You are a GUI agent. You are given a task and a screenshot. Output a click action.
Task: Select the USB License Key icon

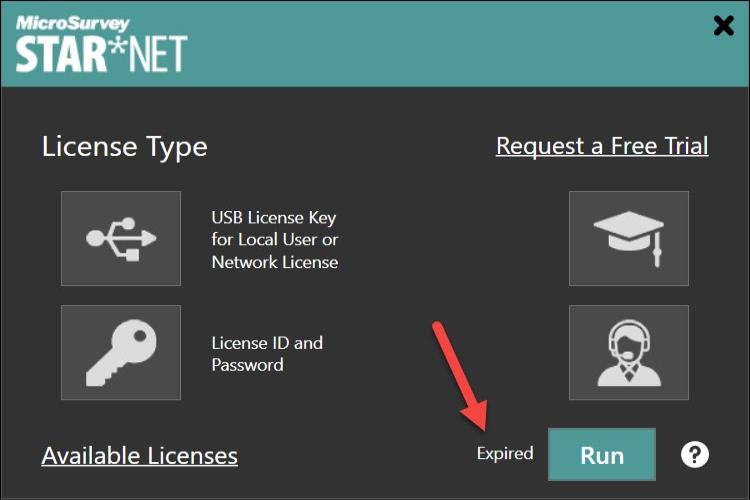coord(121,238)
